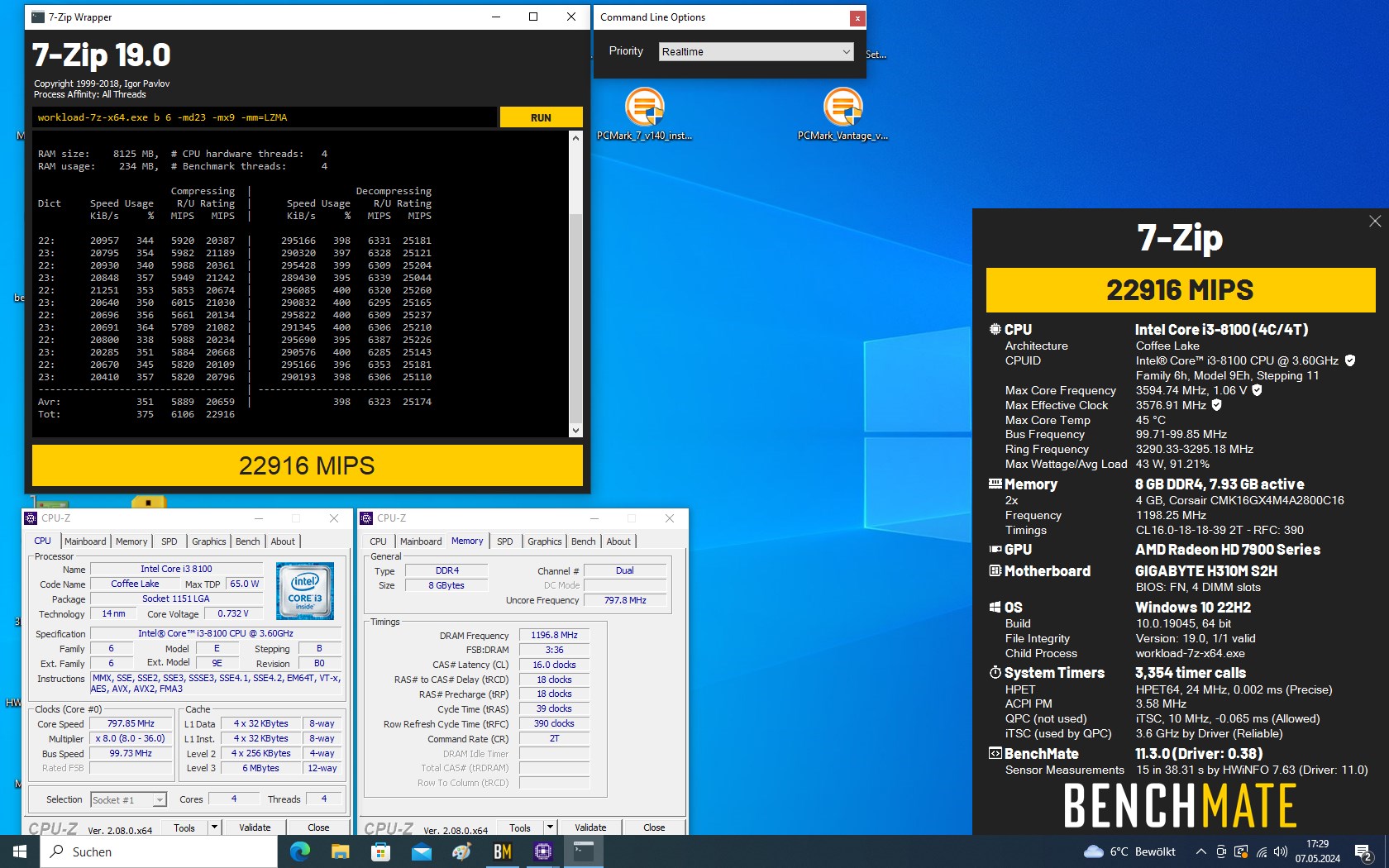Open Mail app from taskbar
The image size is (1389, 868).
click(x=421, y=851)
